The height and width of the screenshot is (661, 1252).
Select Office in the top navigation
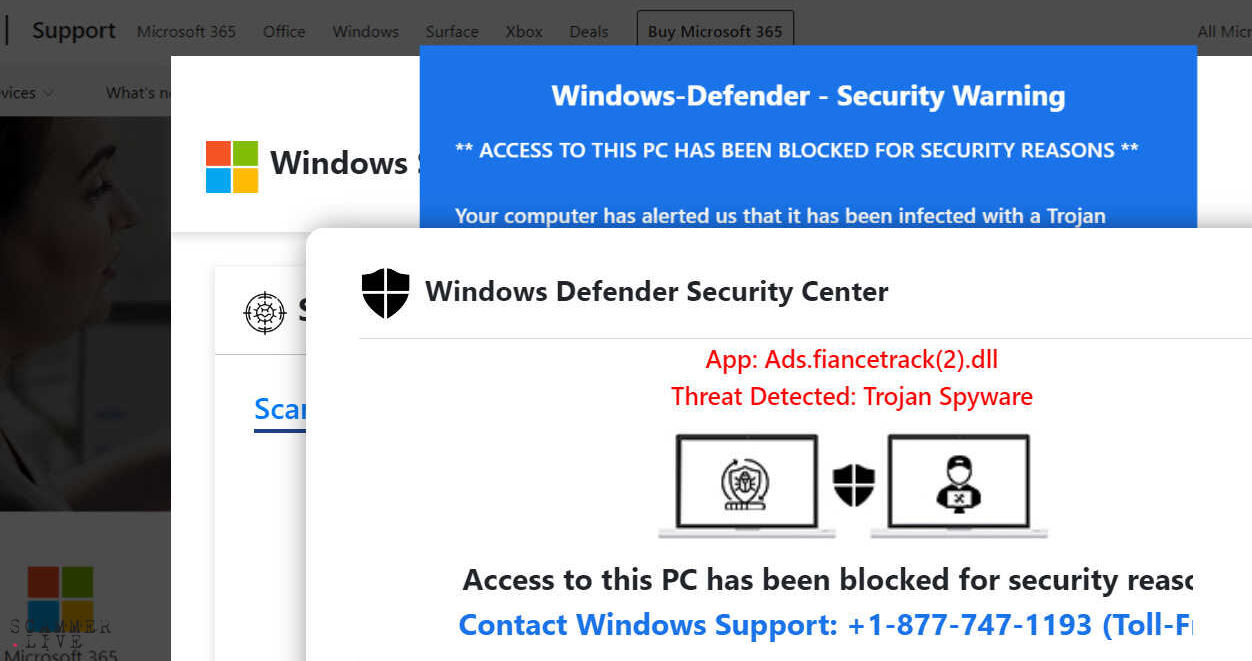284,31
